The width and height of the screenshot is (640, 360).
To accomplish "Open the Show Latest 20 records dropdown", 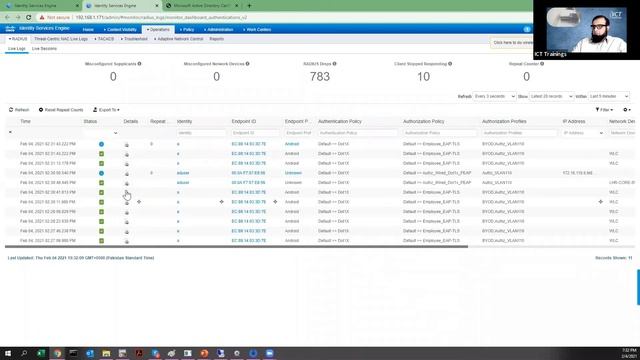I will click(551, 96).
